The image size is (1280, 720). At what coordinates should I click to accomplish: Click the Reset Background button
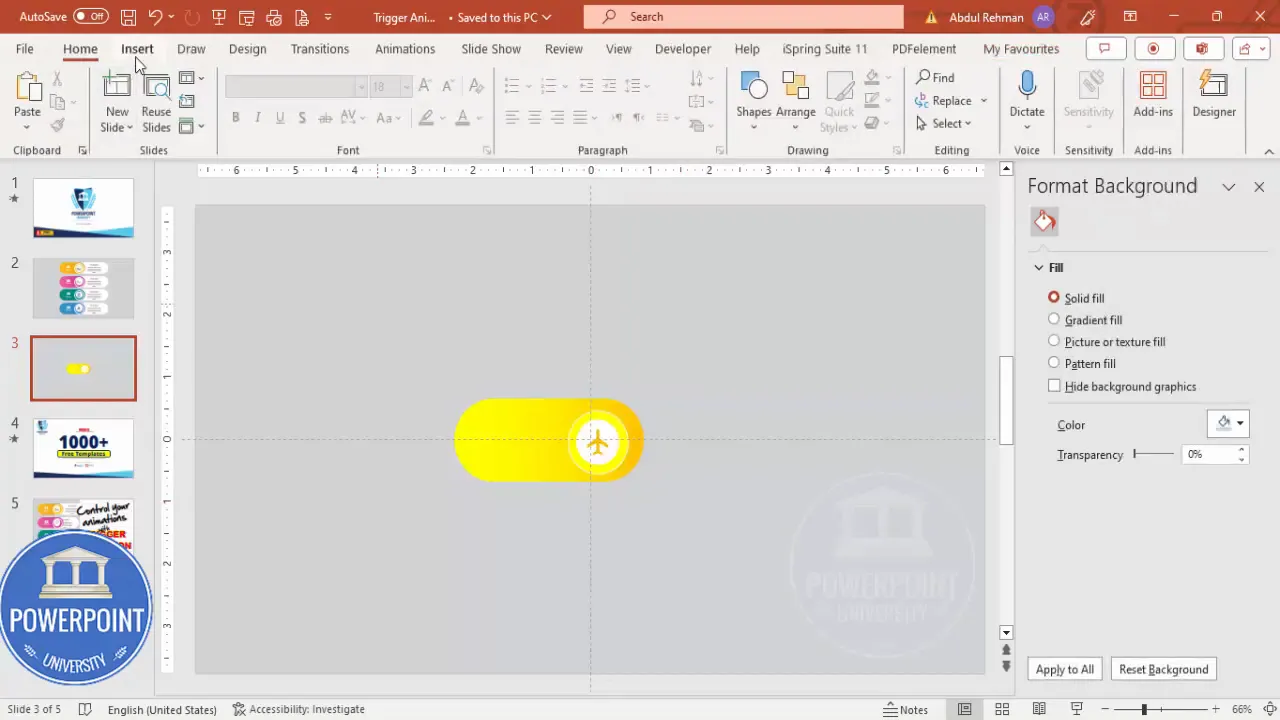[1164, 670]
